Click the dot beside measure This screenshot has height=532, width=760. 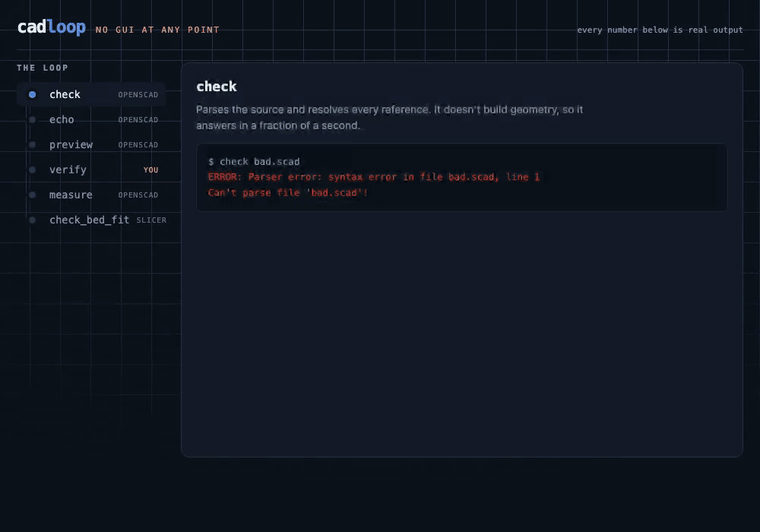coord(32,195)
